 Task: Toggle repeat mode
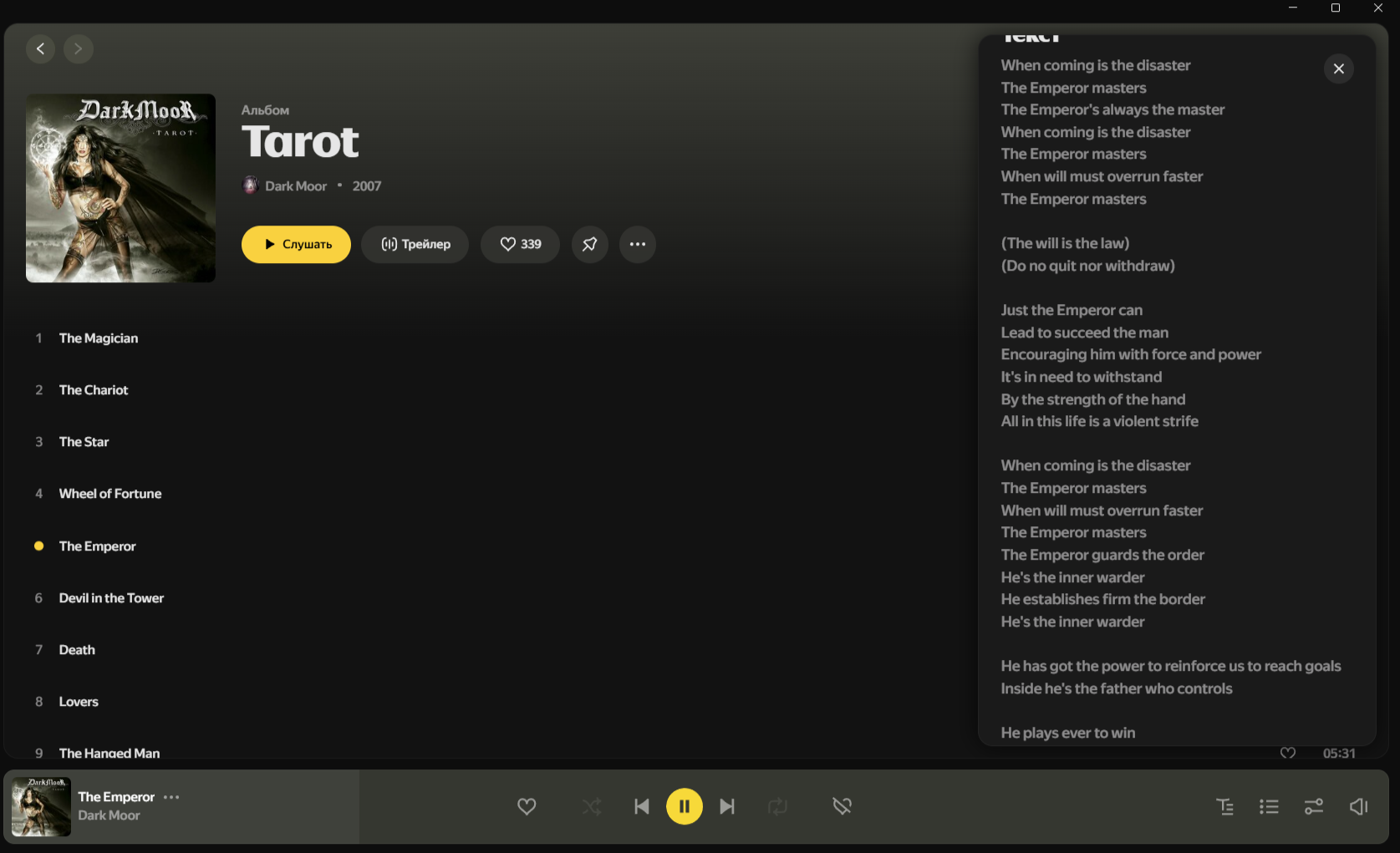click(777, 806)
